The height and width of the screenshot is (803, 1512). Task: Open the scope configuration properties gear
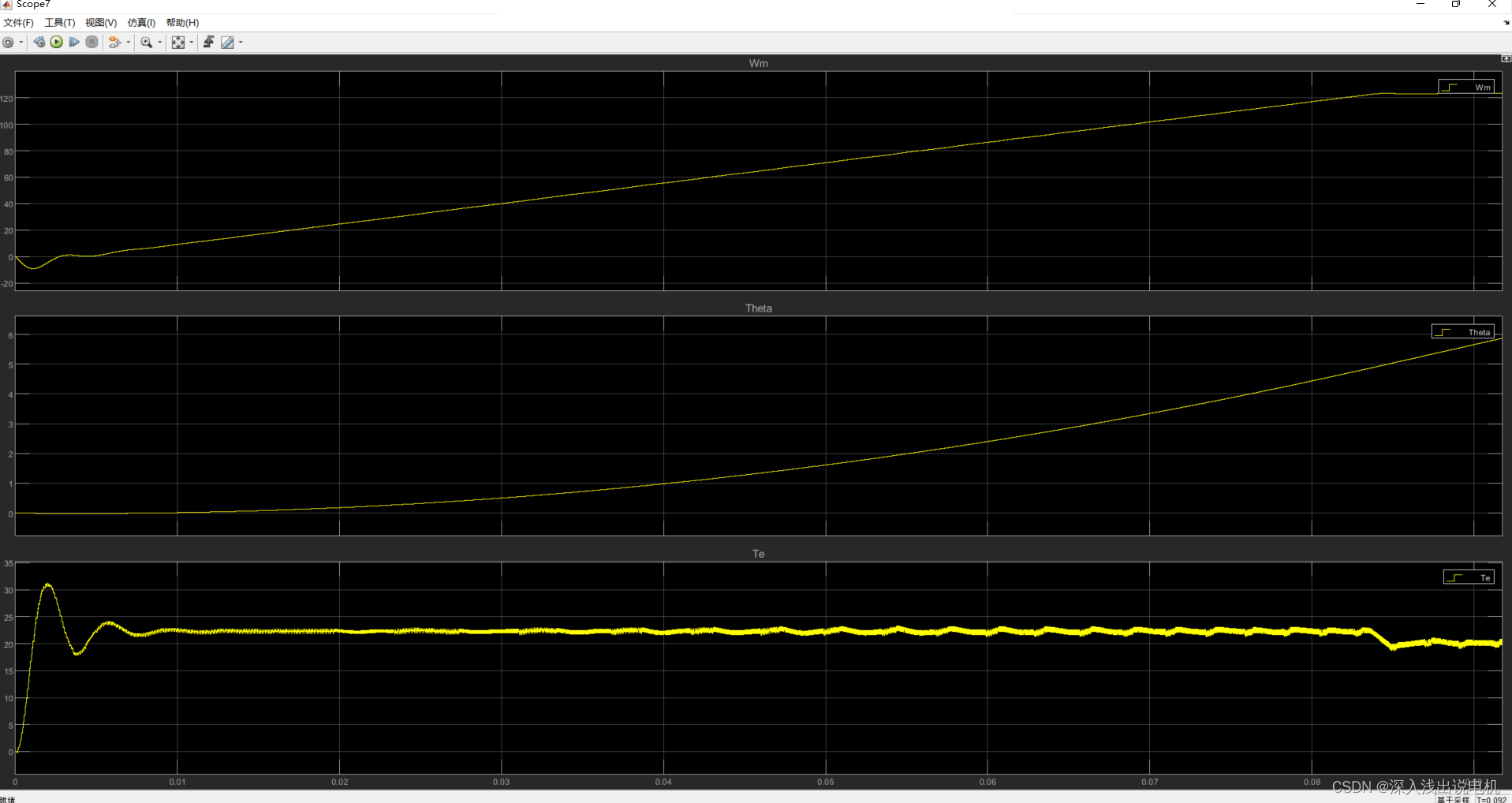[8, 43]
